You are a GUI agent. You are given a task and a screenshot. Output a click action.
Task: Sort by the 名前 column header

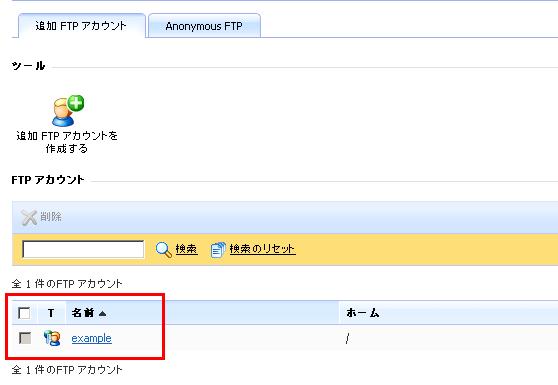pos(83,313)
